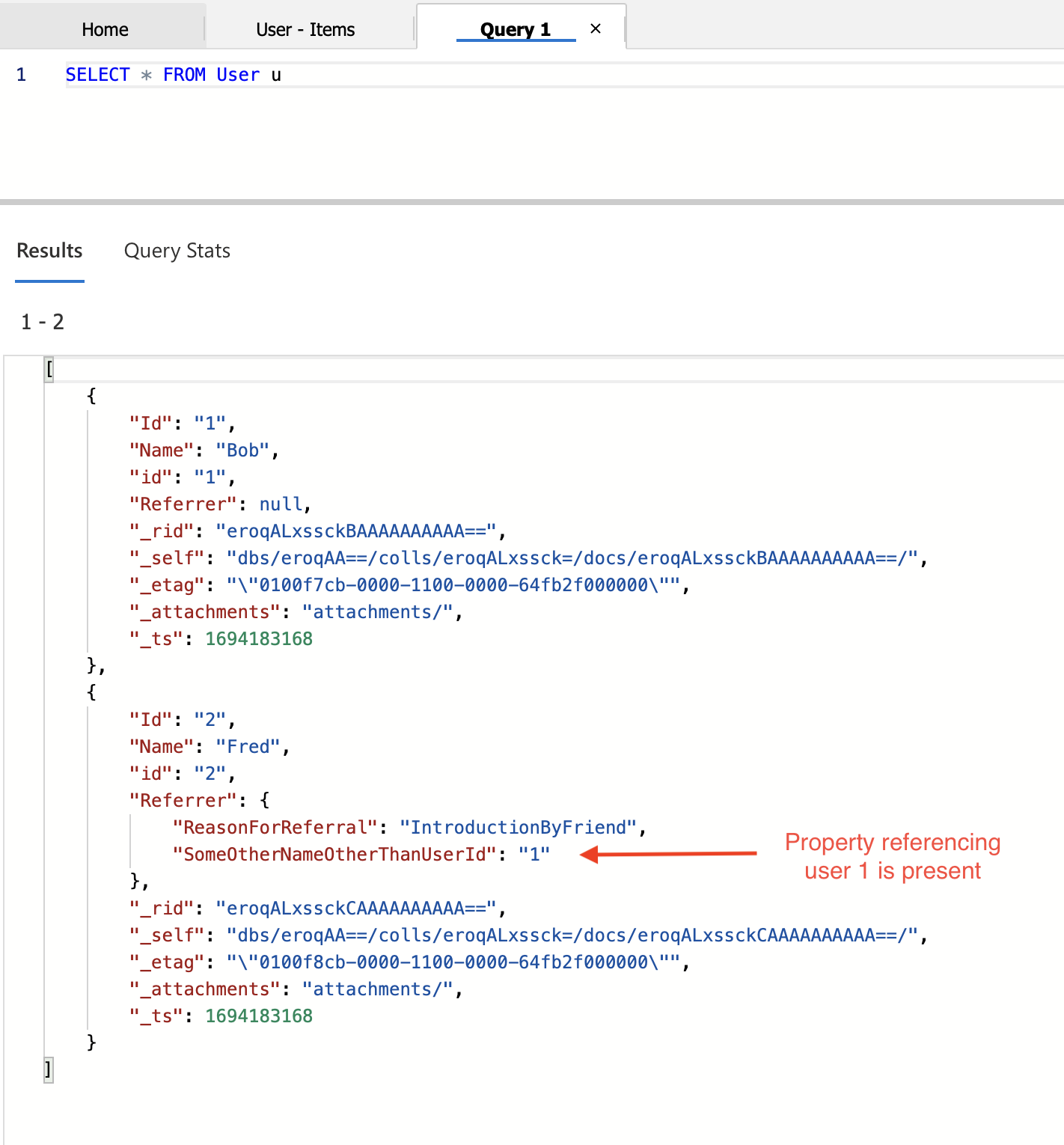
Task: Select the Query 1 tab
Action: pyautogui.click(x=515, y=29)
